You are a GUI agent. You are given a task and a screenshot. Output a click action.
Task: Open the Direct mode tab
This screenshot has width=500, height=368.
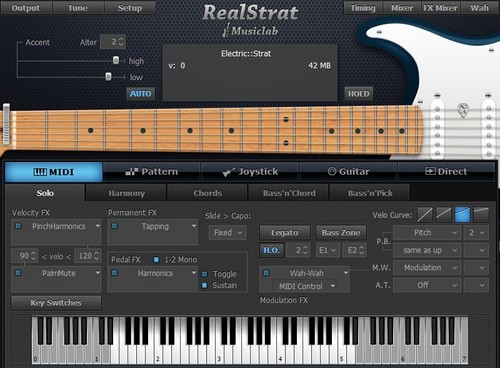click(x=446, y=172)
